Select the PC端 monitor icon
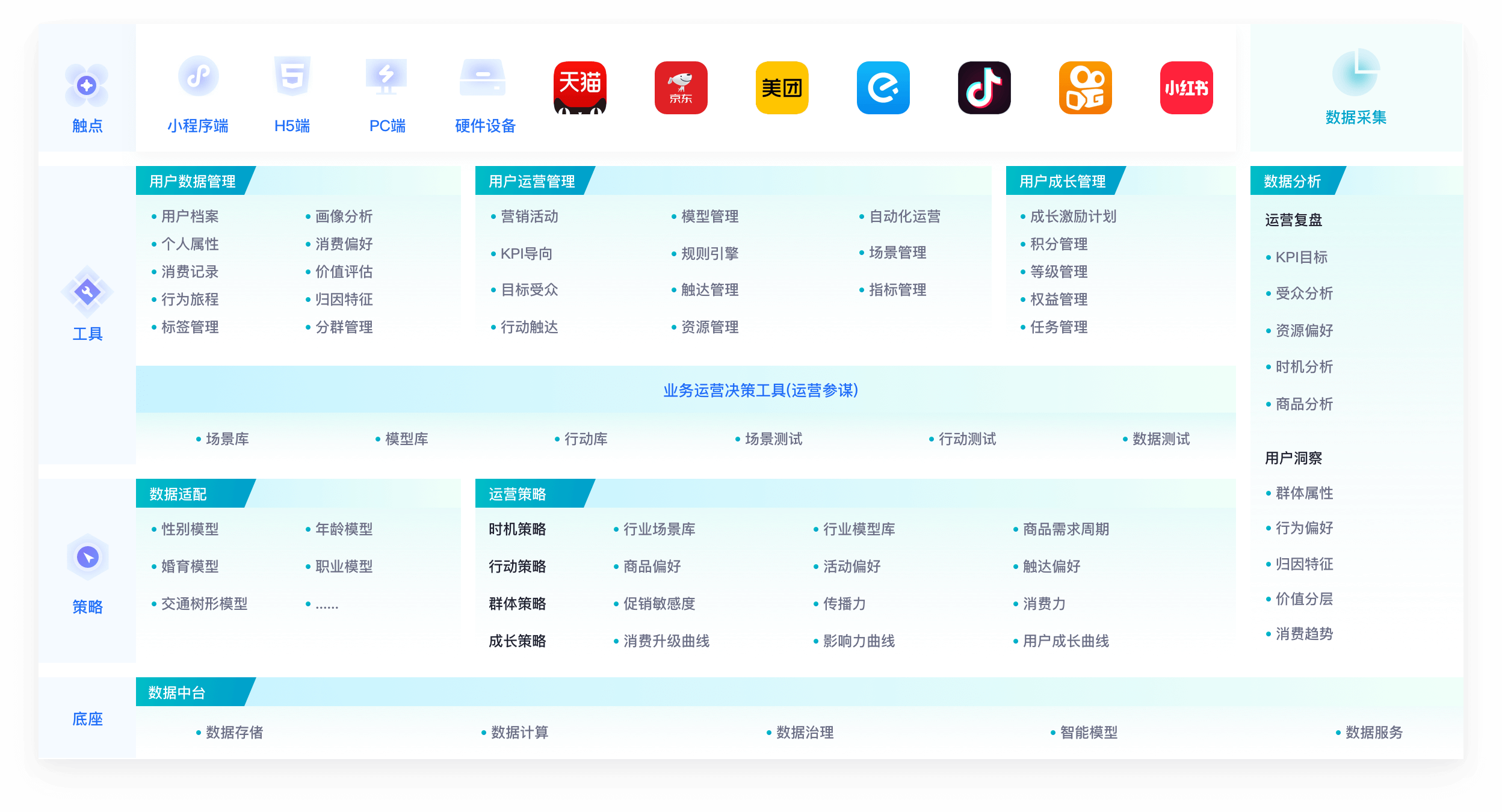 pos(386,76)
